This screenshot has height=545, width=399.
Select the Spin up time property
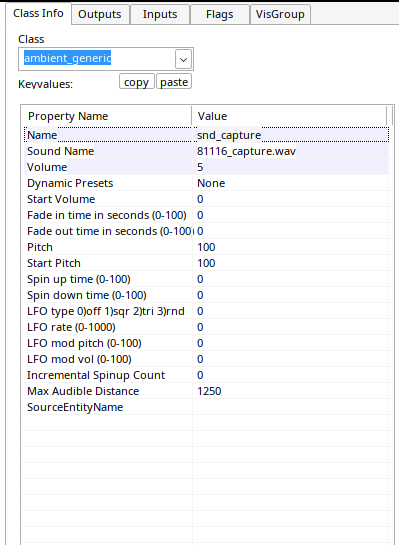tap(109, 279)
